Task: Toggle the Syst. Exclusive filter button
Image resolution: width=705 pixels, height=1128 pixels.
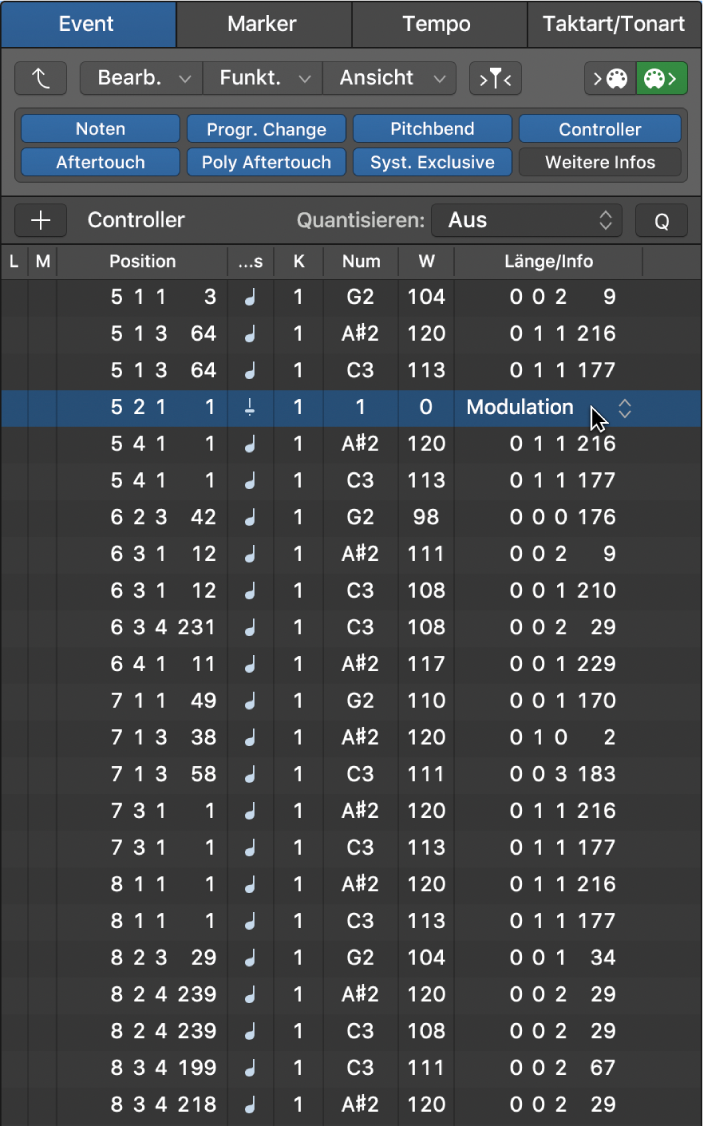Action: 432,162
